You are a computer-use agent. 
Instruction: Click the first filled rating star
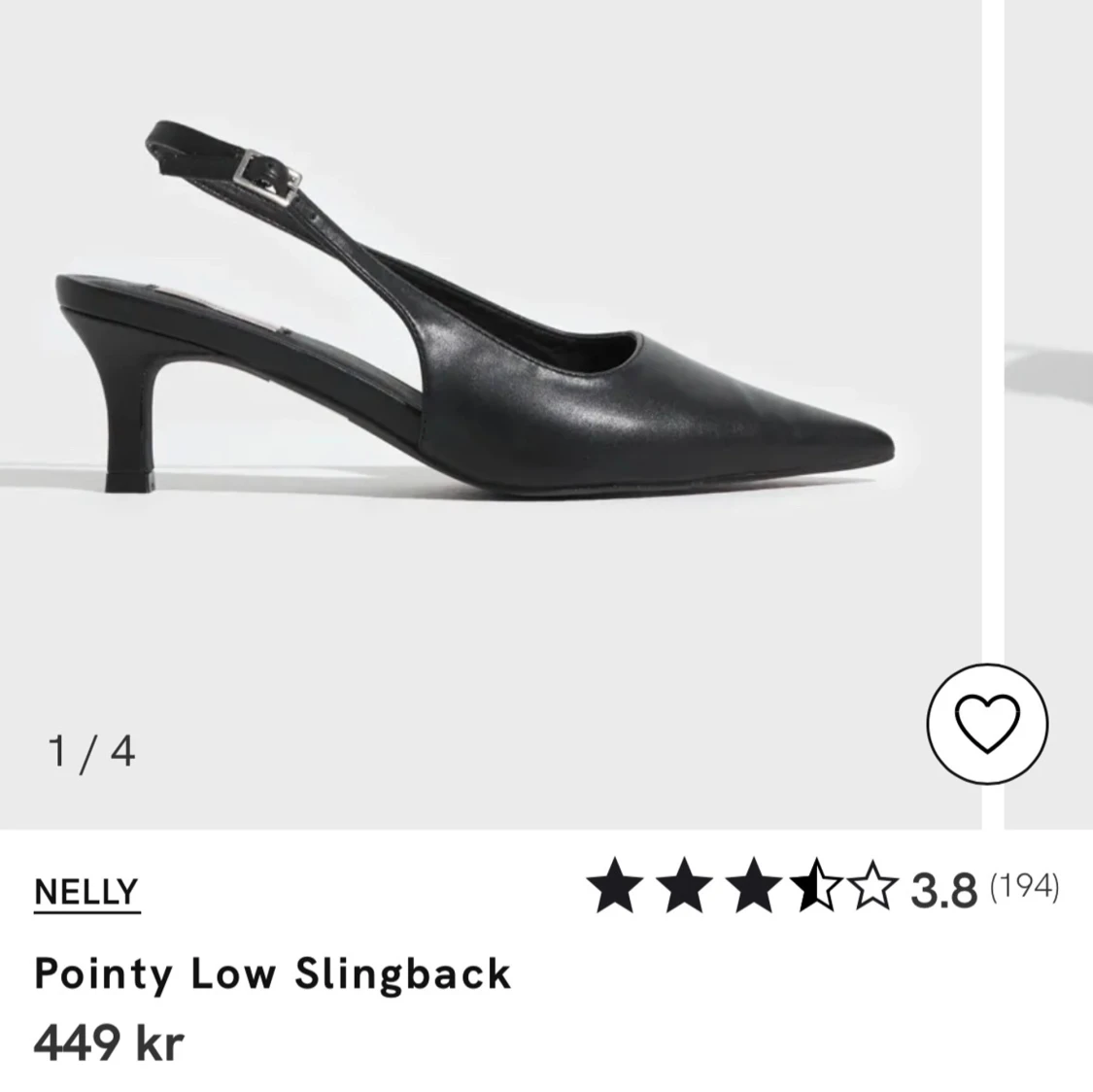(615, 888)
